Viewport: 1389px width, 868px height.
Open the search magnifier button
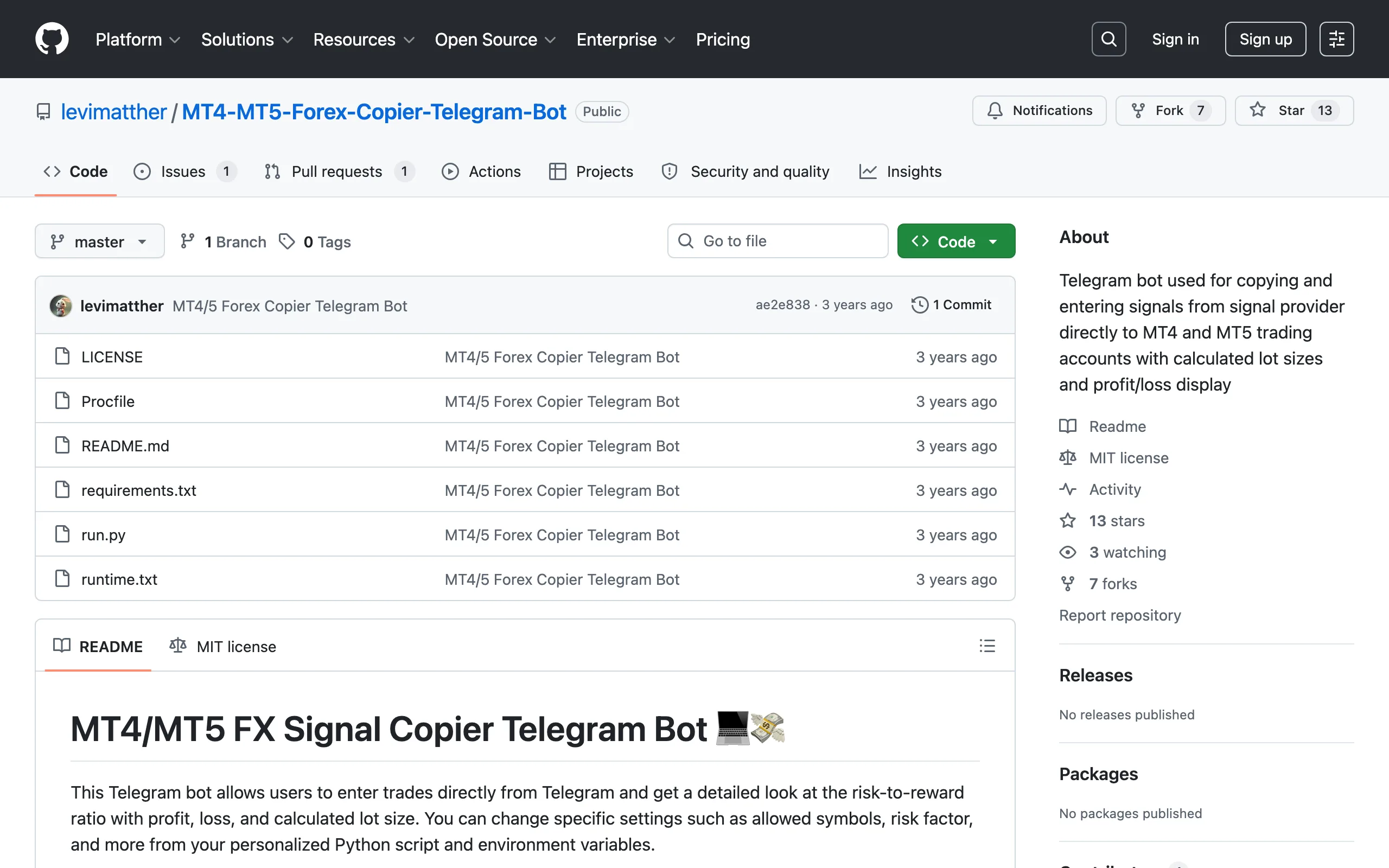tap(1108, 39)
